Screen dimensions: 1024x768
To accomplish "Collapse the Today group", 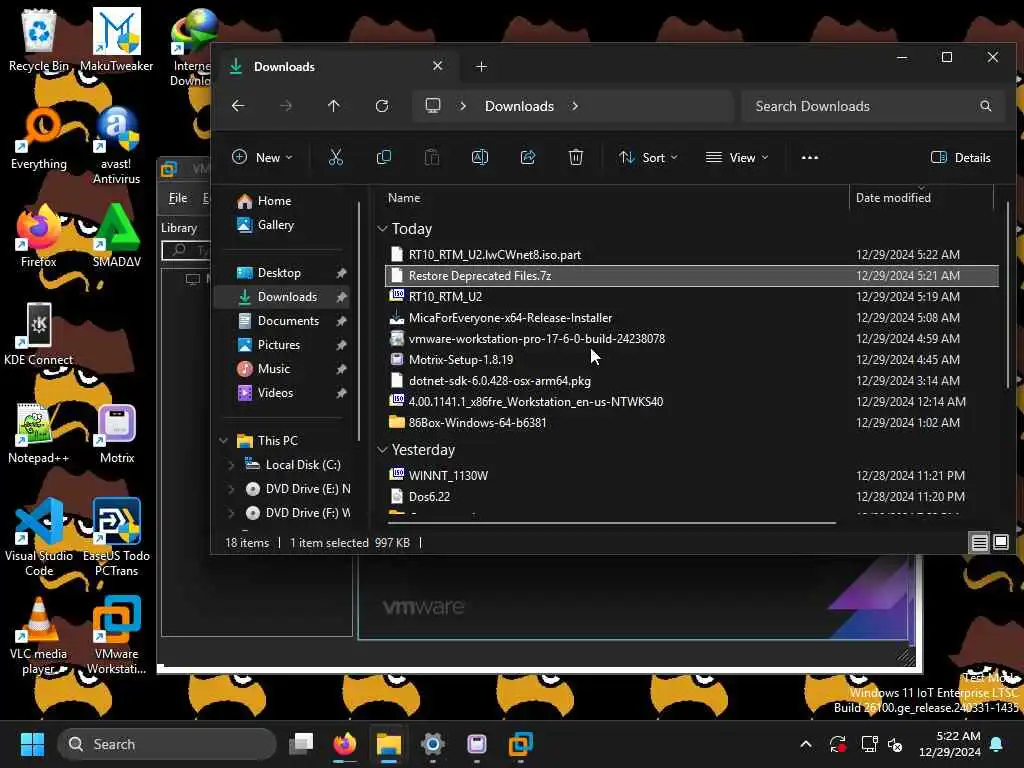I will 382,229.
